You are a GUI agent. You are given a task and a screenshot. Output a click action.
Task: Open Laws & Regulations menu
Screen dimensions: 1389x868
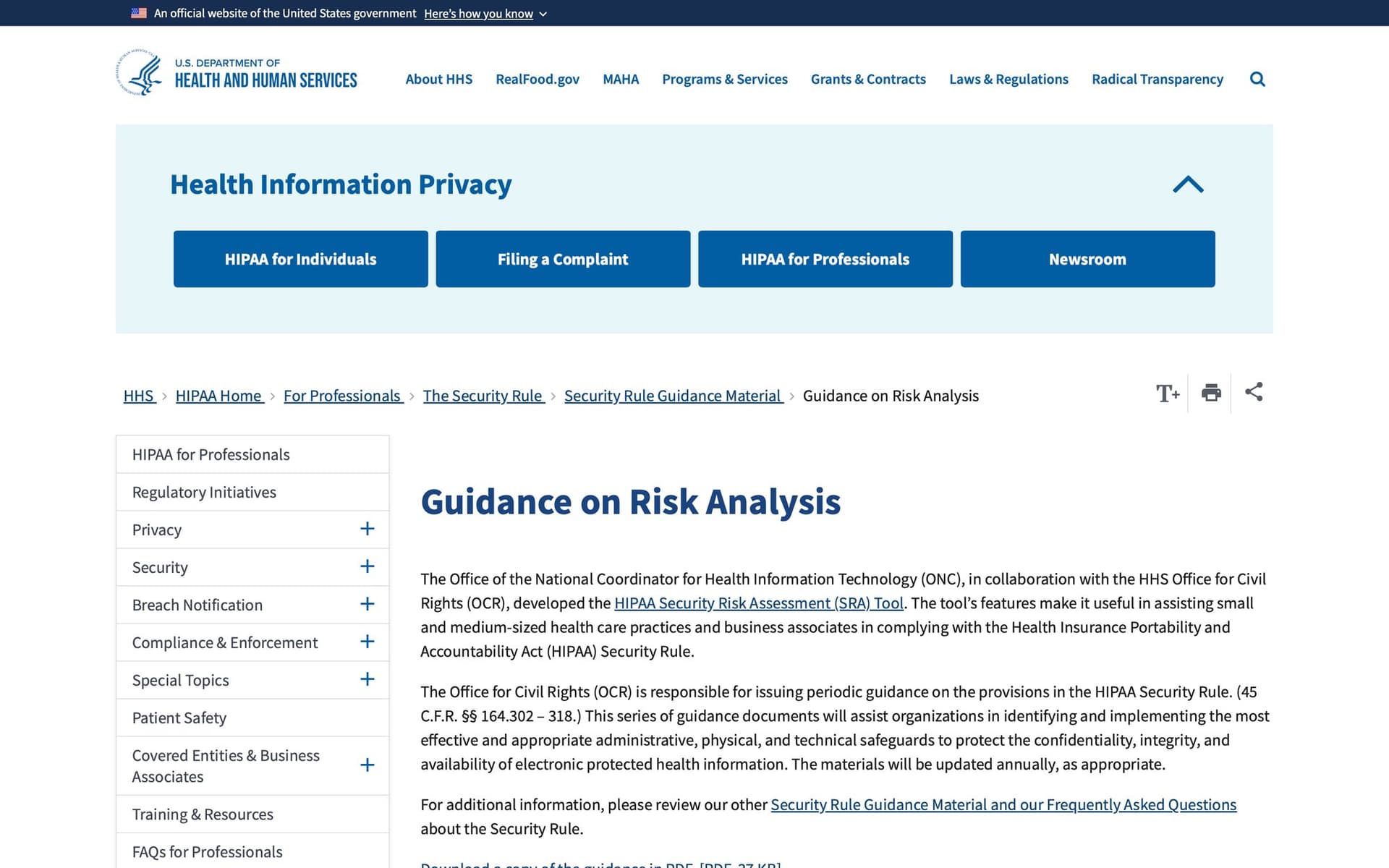(x=1008, y=80)
